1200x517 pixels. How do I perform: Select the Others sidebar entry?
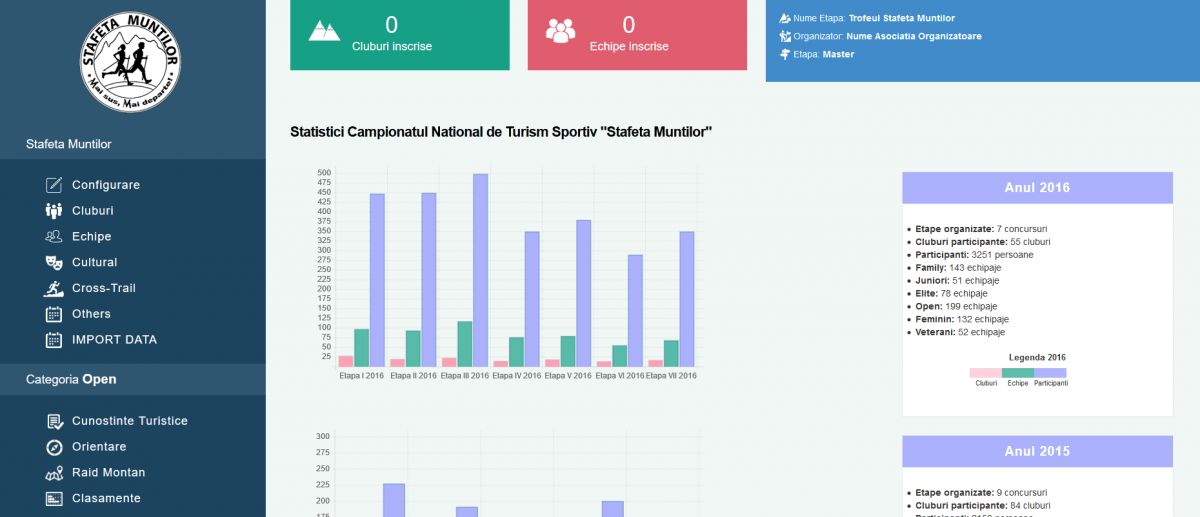pyautogui.click(x=92, y=314)
